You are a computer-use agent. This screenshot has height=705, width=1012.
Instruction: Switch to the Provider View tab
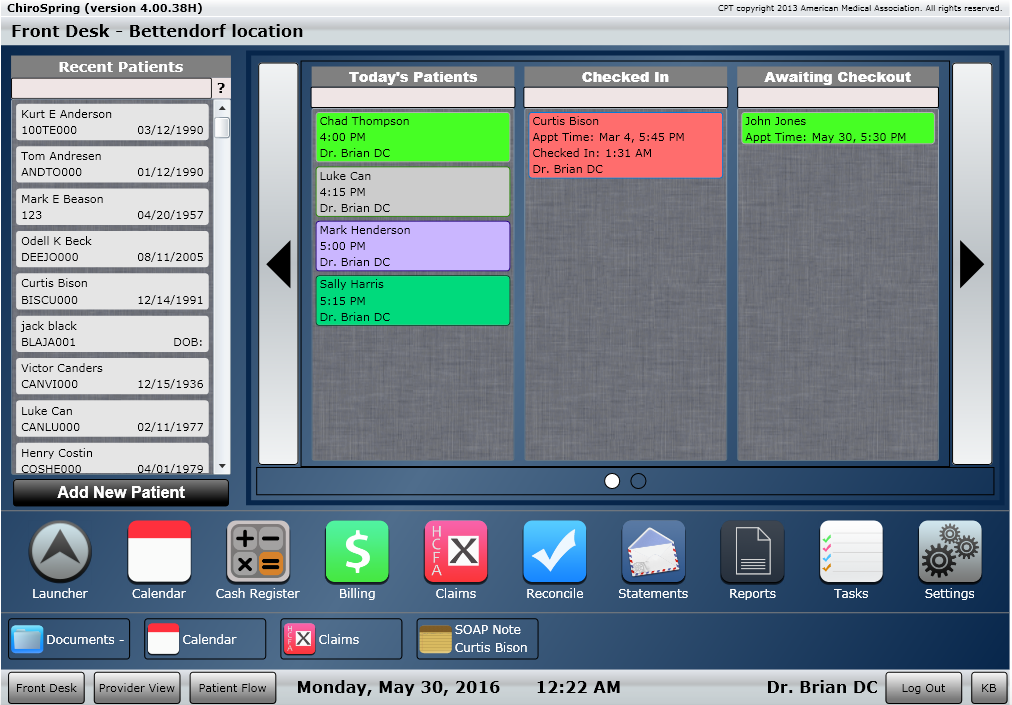(136, 687)
